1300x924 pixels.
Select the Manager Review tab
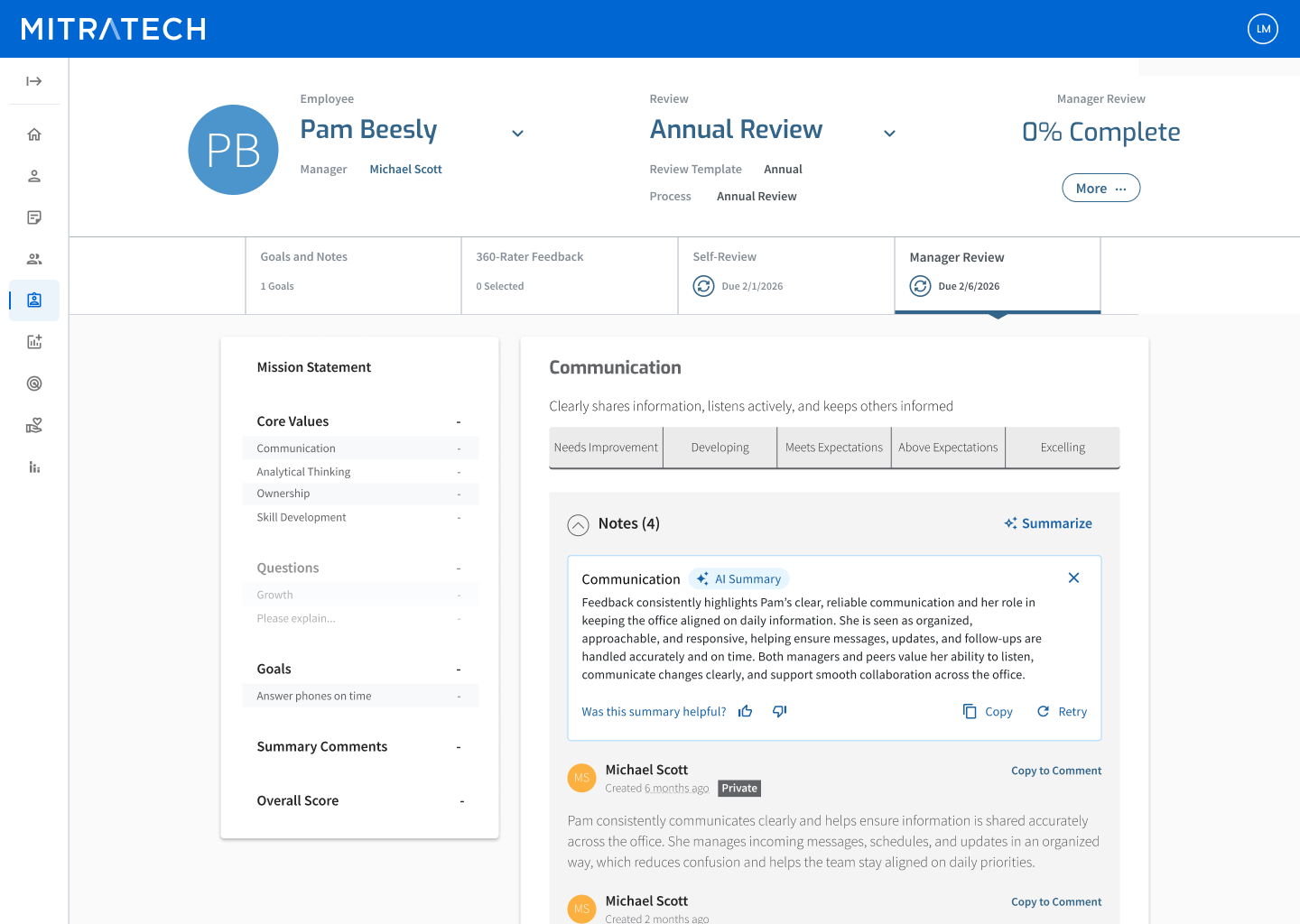998,275
